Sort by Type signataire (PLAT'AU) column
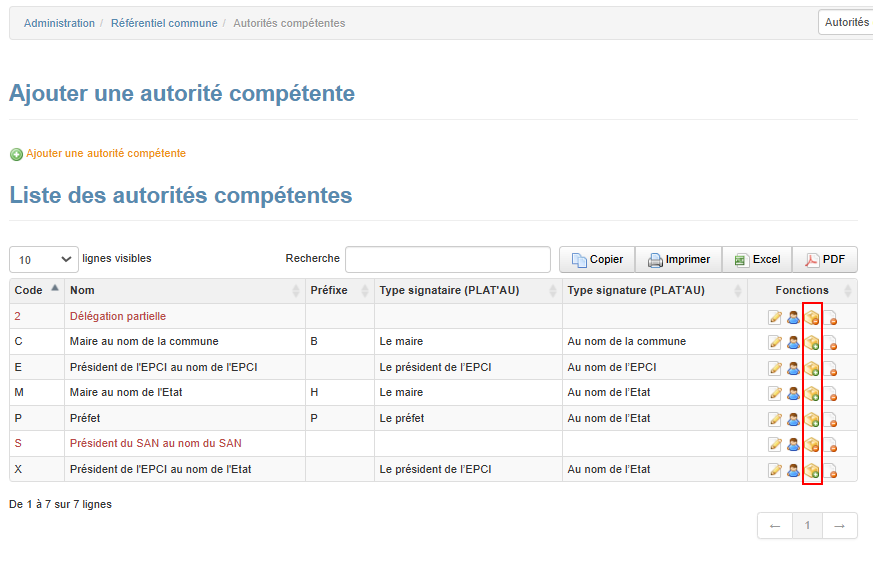Viewport: 873px width, 564px height. pos(467,291)
